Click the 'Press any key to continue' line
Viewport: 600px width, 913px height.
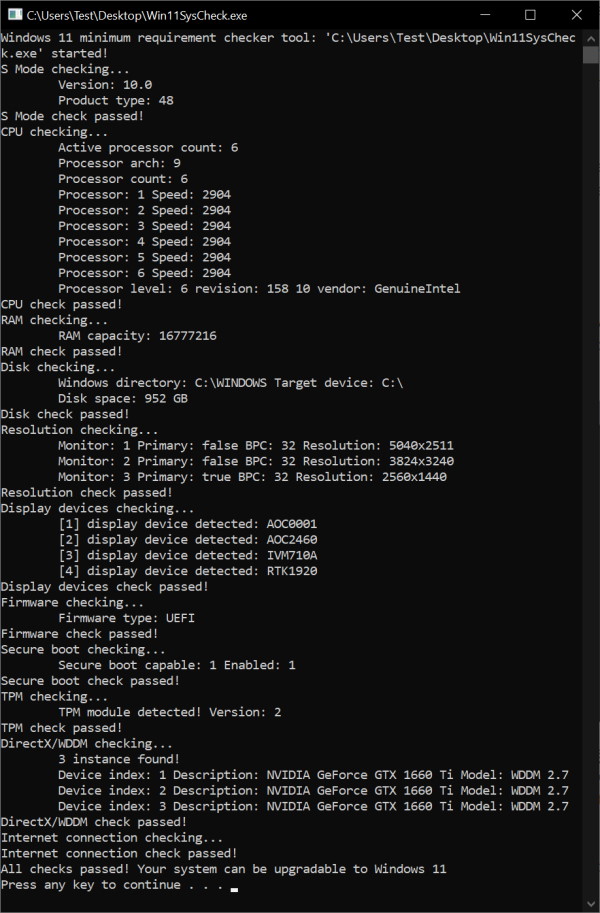[115, 885]
